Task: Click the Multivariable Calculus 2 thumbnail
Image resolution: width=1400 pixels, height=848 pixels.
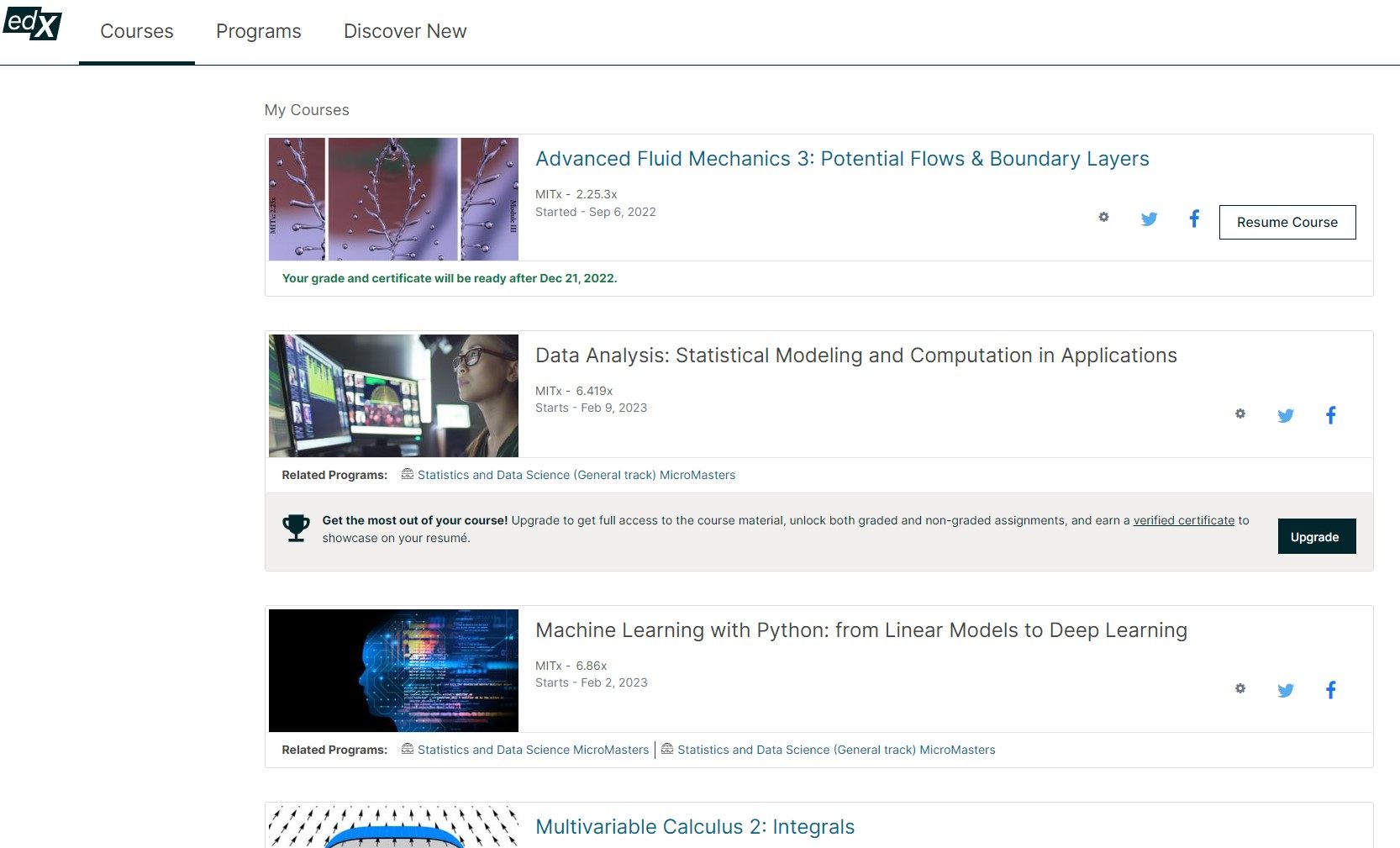Action: 393,827
